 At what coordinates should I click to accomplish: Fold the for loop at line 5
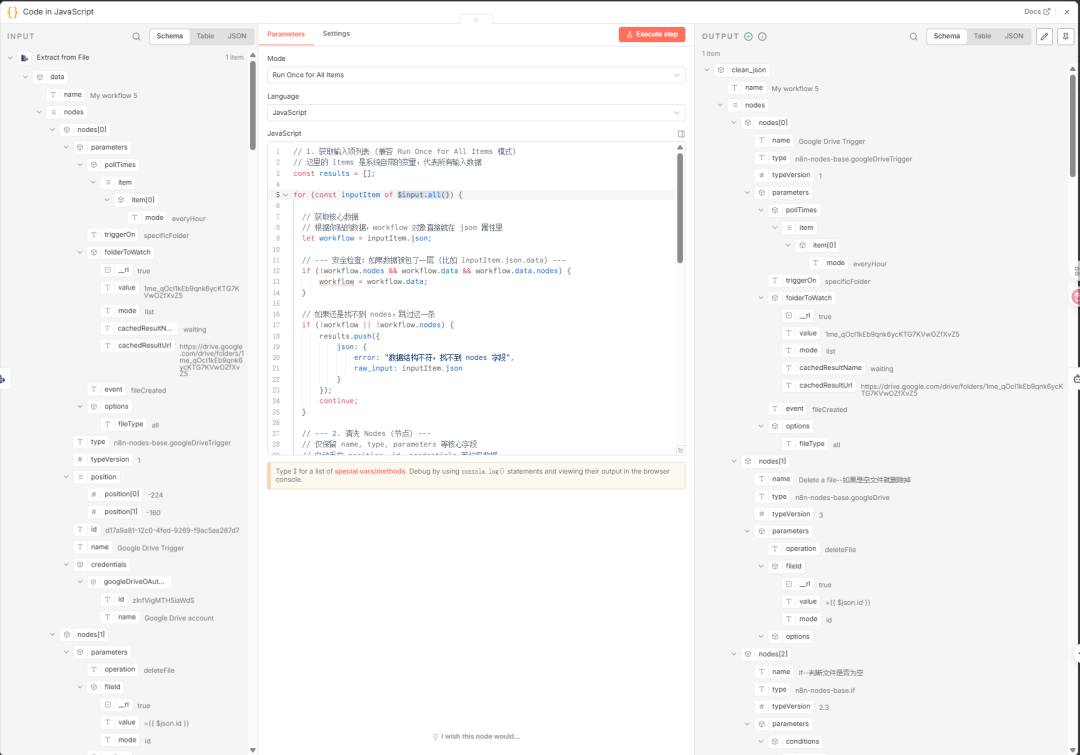pos(286,195)
